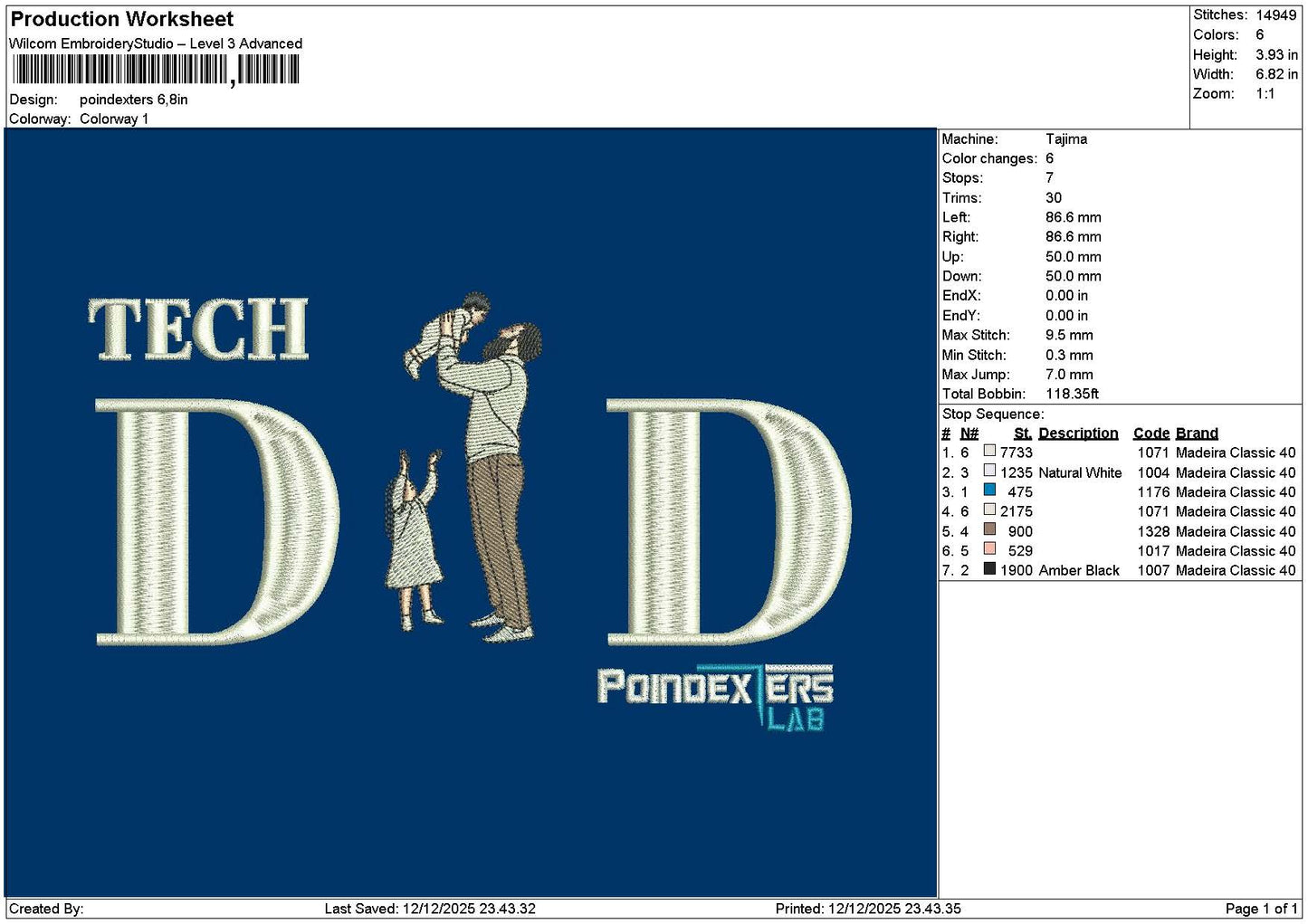
Task: Click the brown 900 thread swatch
Action: tap(989, 529)
